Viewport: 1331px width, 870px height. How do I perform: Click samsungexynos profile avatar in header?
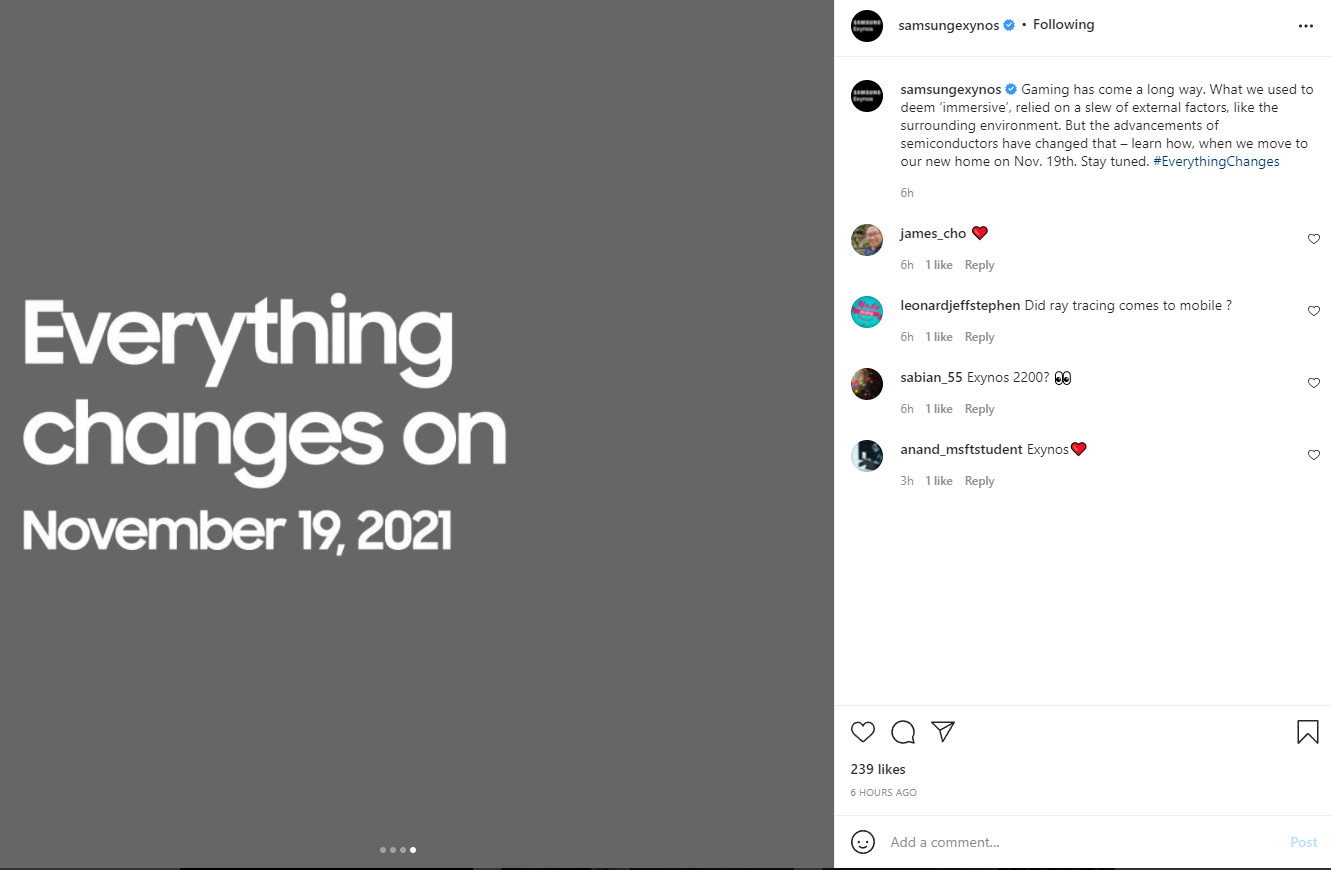click(867, 26)
